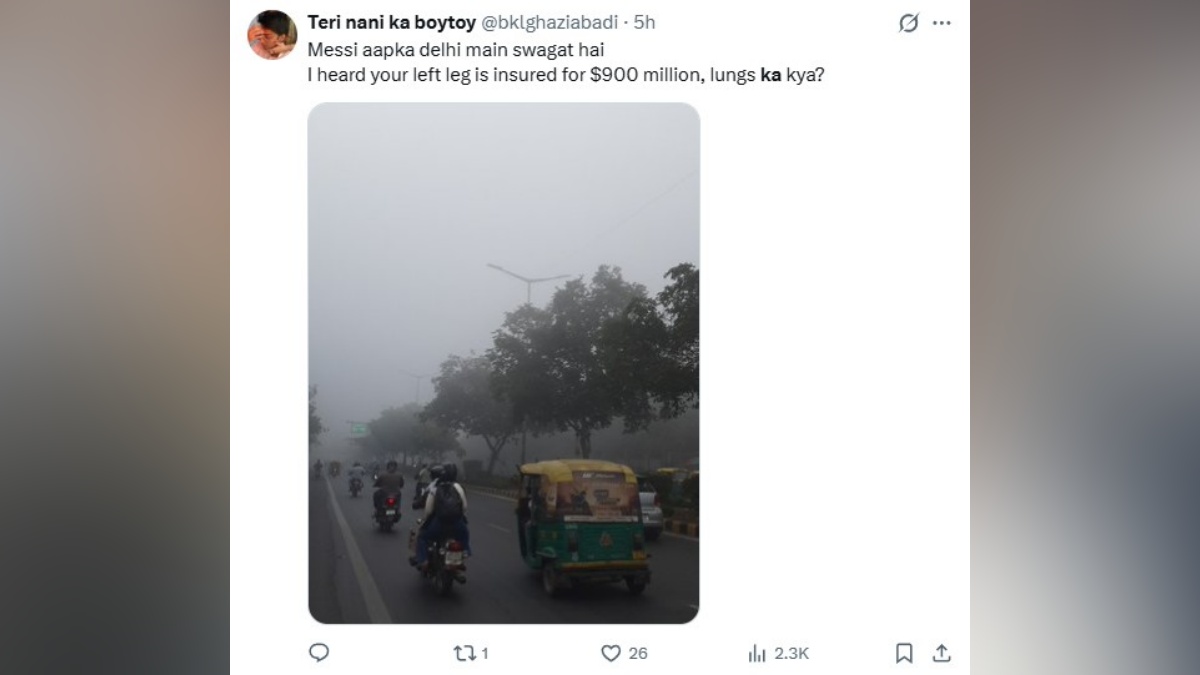Share the post via the upload icon
This screenshot has width=1200, height=675.
[x=941, y=652]
